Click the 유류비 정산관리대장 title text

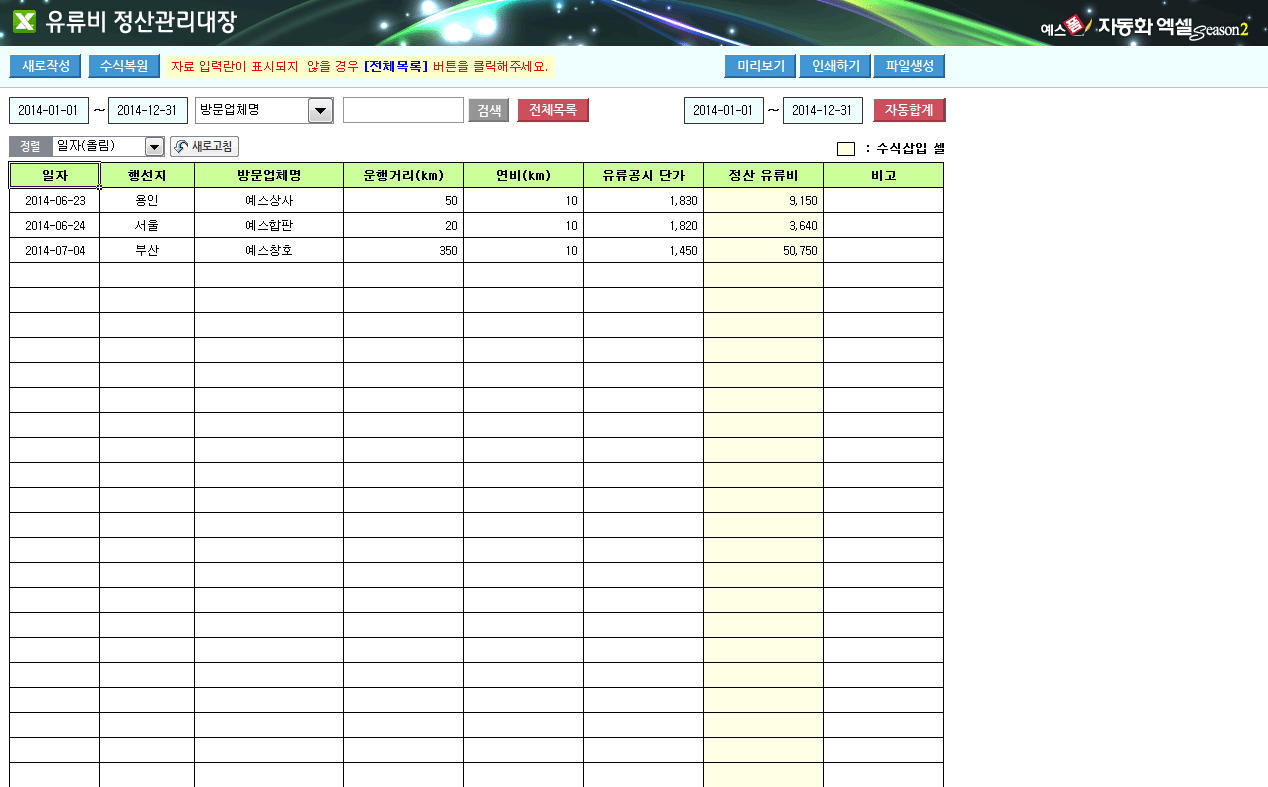141,22
